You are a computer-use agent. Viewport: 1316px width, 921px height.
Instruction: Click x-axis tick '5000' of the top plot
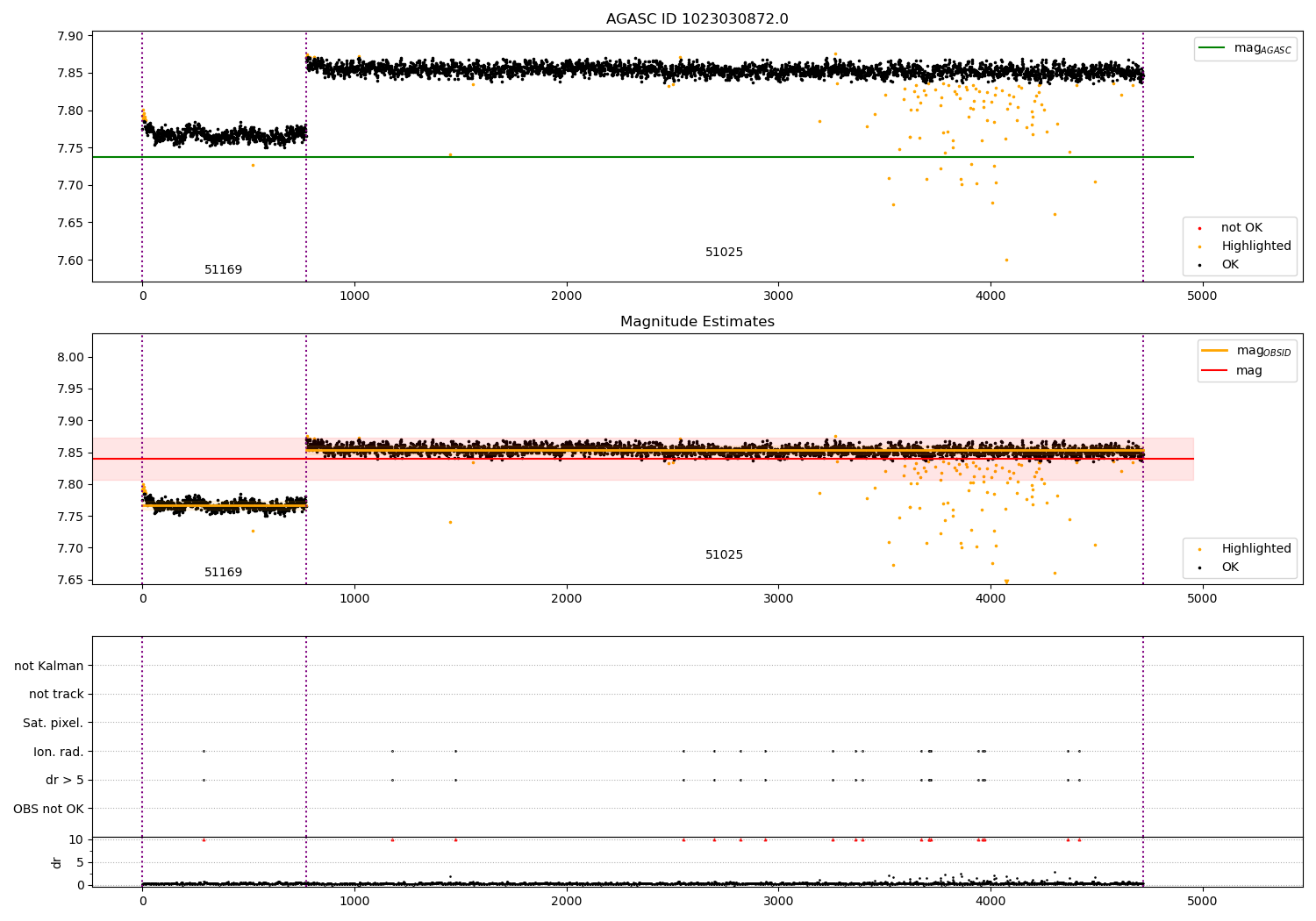(1202, 296)
